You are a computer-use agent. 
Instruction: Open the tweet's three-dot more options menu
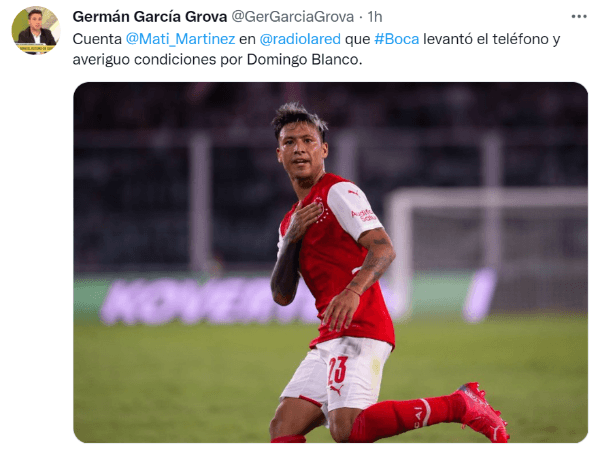[579, 16]
